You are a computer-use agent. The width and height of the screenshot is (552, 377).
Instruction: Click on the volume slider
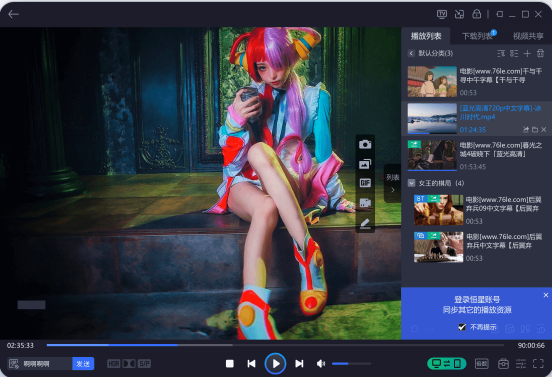click(x=351, y=364)
